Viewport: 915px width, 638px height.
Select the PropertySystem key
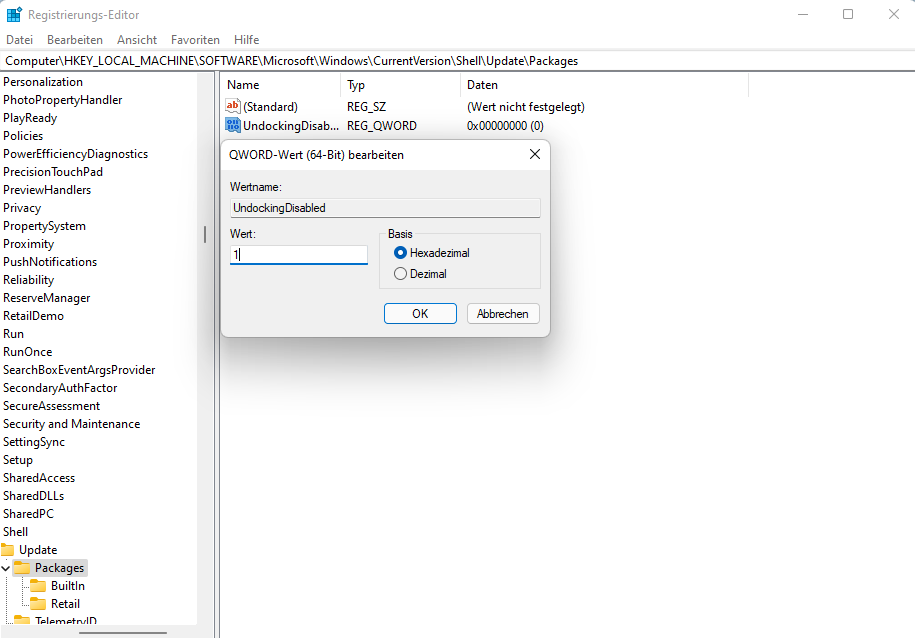[x=44, y=226]
